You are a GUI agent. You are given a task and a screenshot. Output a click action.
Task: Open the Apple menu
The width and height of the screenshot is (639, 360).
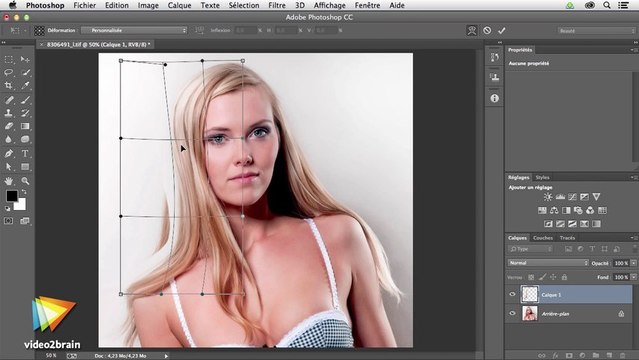pyautogui.click(x=13, y=5)
